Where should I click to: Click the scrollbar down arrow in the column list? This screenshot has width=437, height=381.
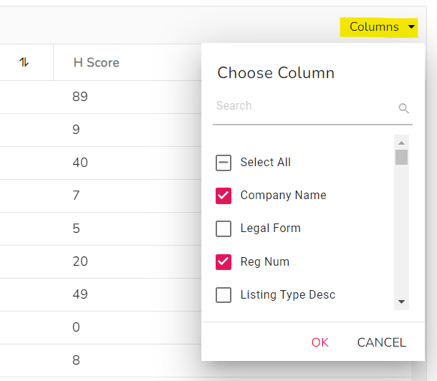point(402,302)
